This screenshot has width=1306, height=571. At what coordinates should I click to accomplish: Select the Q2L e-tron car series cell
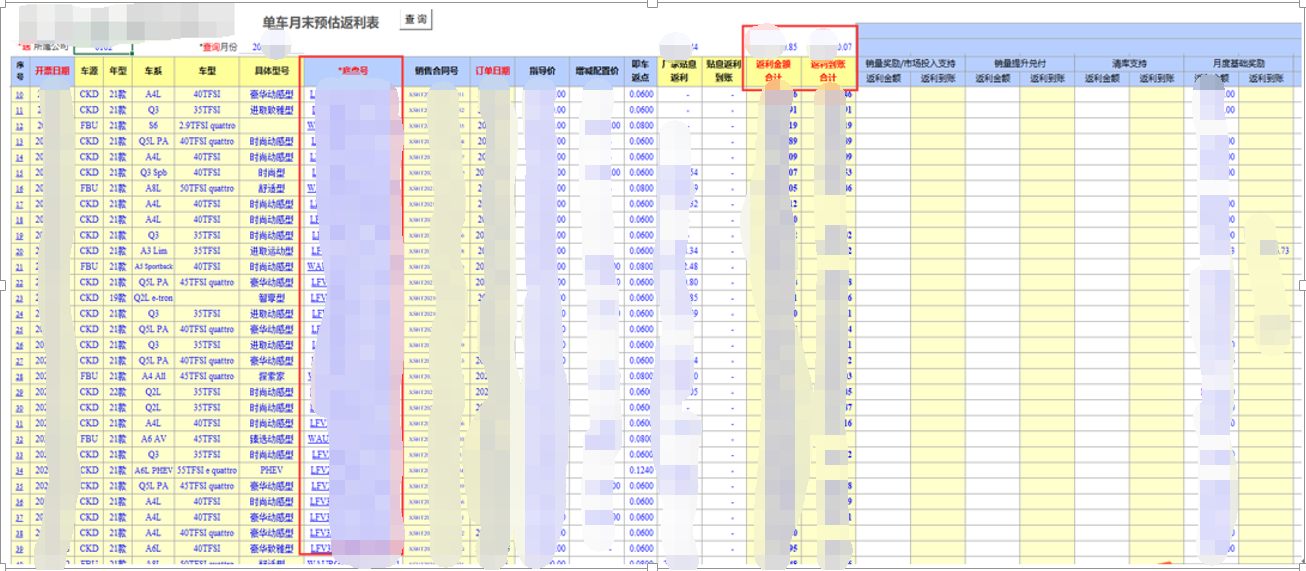click(x=153, y=298)
